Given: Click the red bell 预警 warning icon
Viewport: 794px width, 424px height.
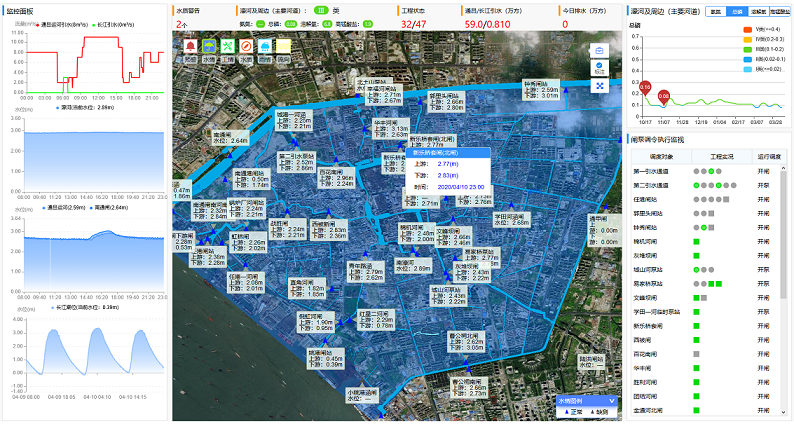Looking at the screenshot, I should 190,47.
